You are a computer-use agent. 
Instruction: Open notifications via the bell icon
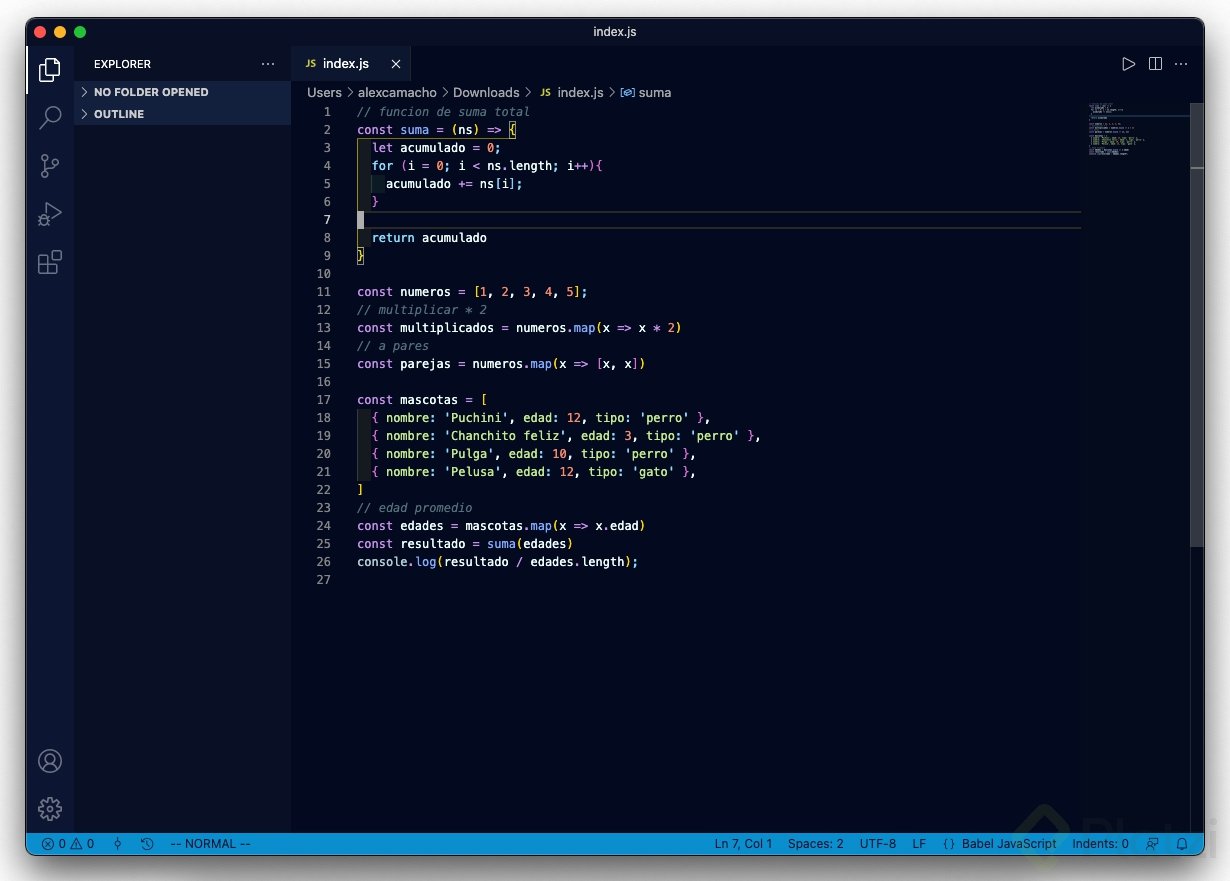coord(1184,843)
